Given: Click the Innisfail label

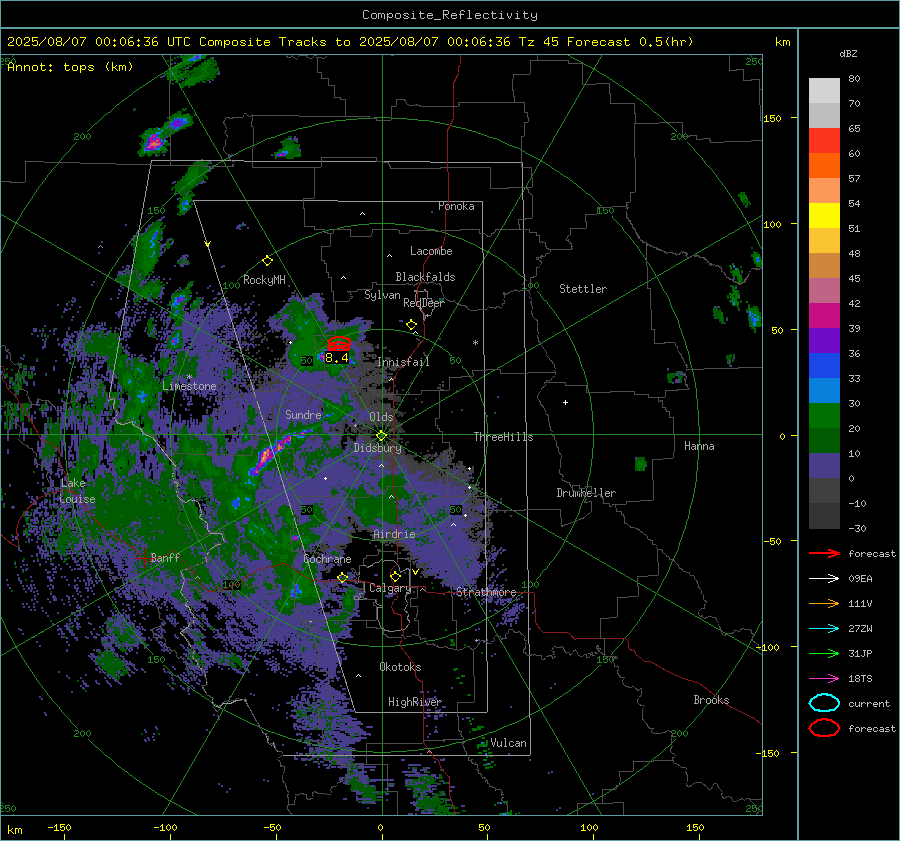Looking at the screenshot, I should tap(403, 362).
